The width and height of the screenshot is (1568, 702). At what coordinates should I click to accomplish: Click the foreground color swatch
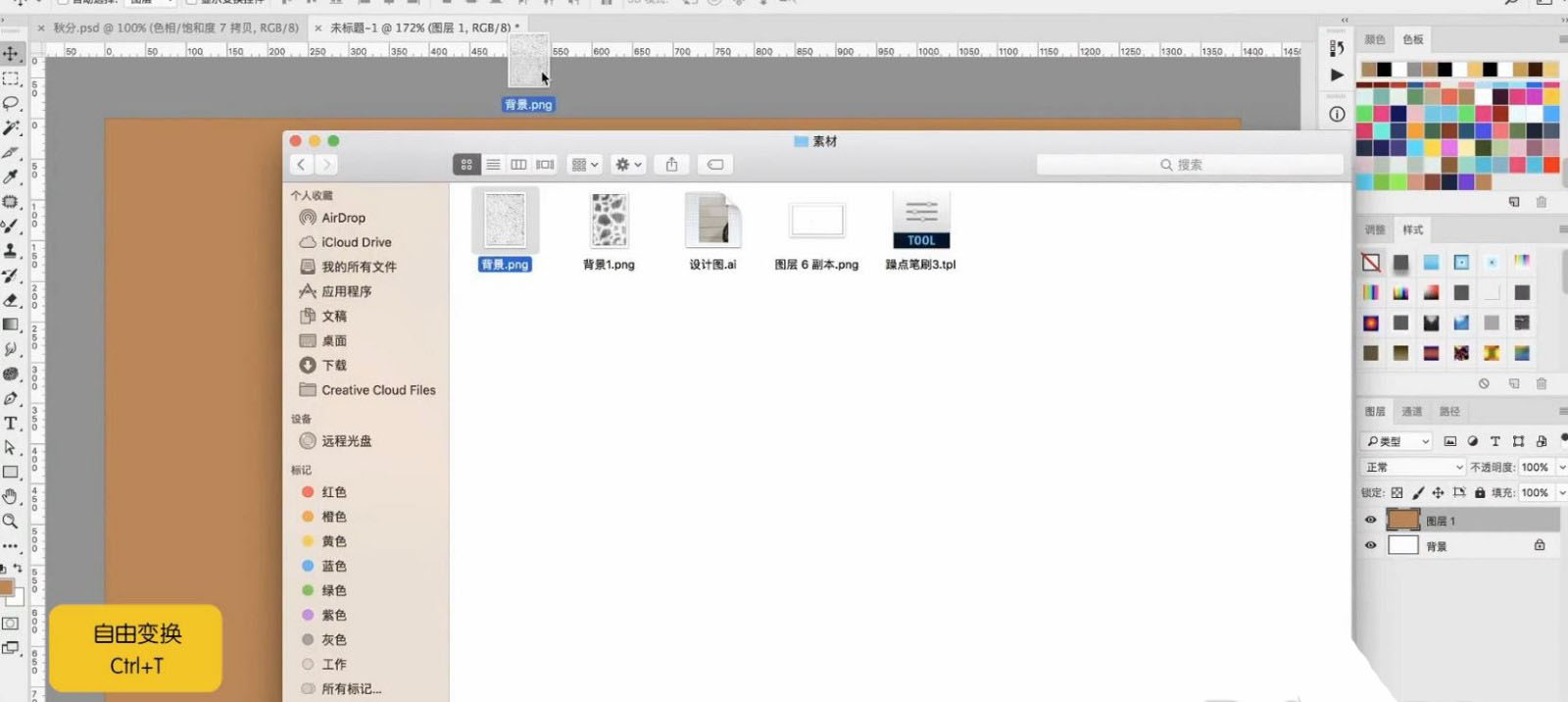(5, 587)
